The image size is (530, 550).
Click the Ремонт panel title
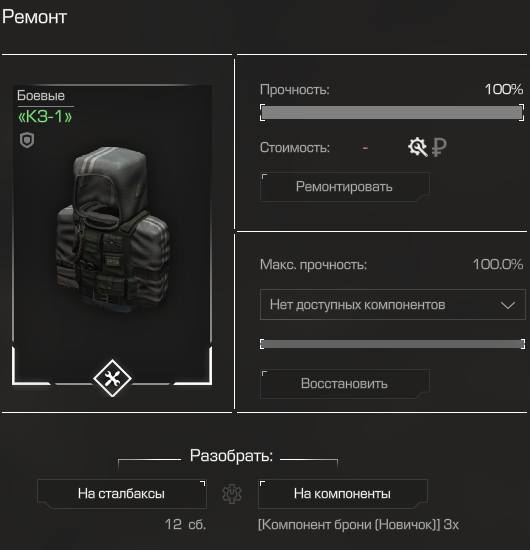pos(34,17)
